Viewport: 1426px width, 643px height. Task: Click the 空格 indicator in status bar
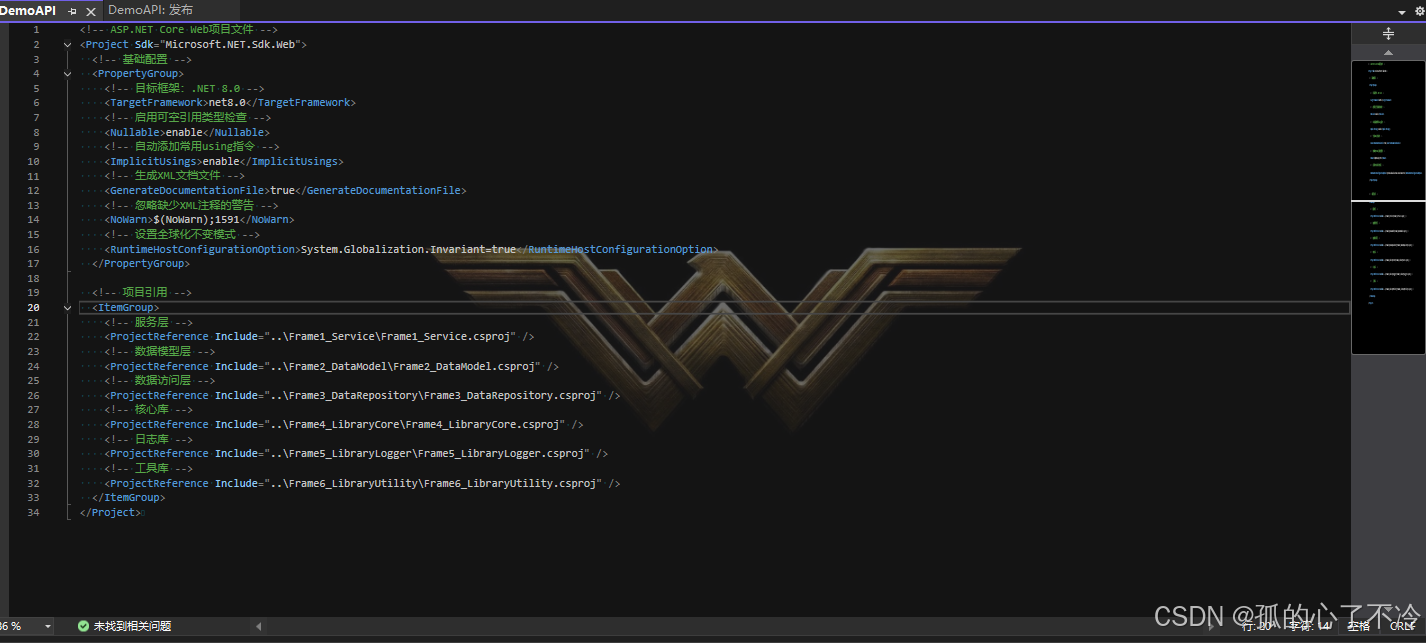(1358, 626)
